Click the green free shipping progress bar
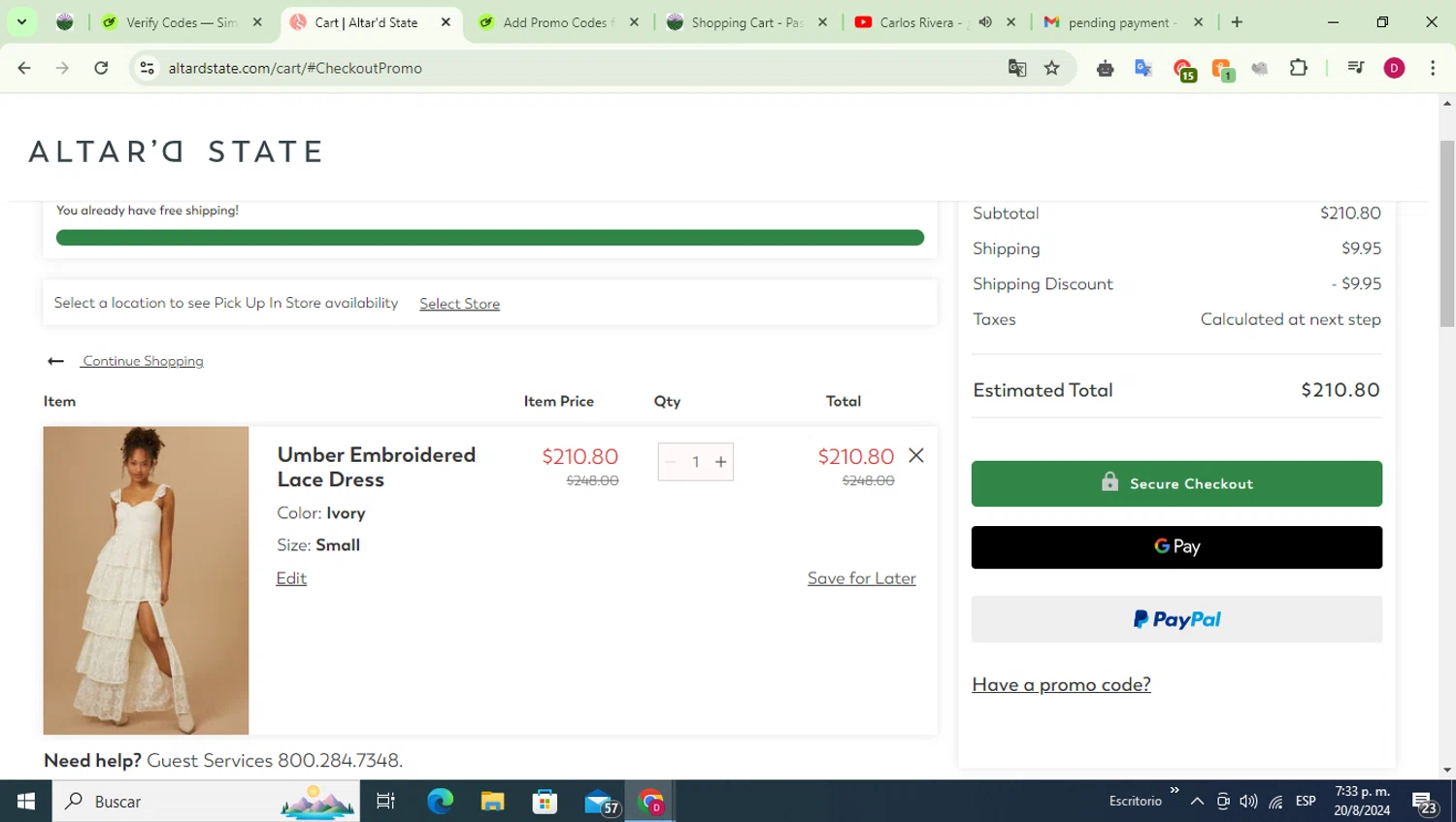The width and height of the screenshot is (1456, 822). pos(490,238)
